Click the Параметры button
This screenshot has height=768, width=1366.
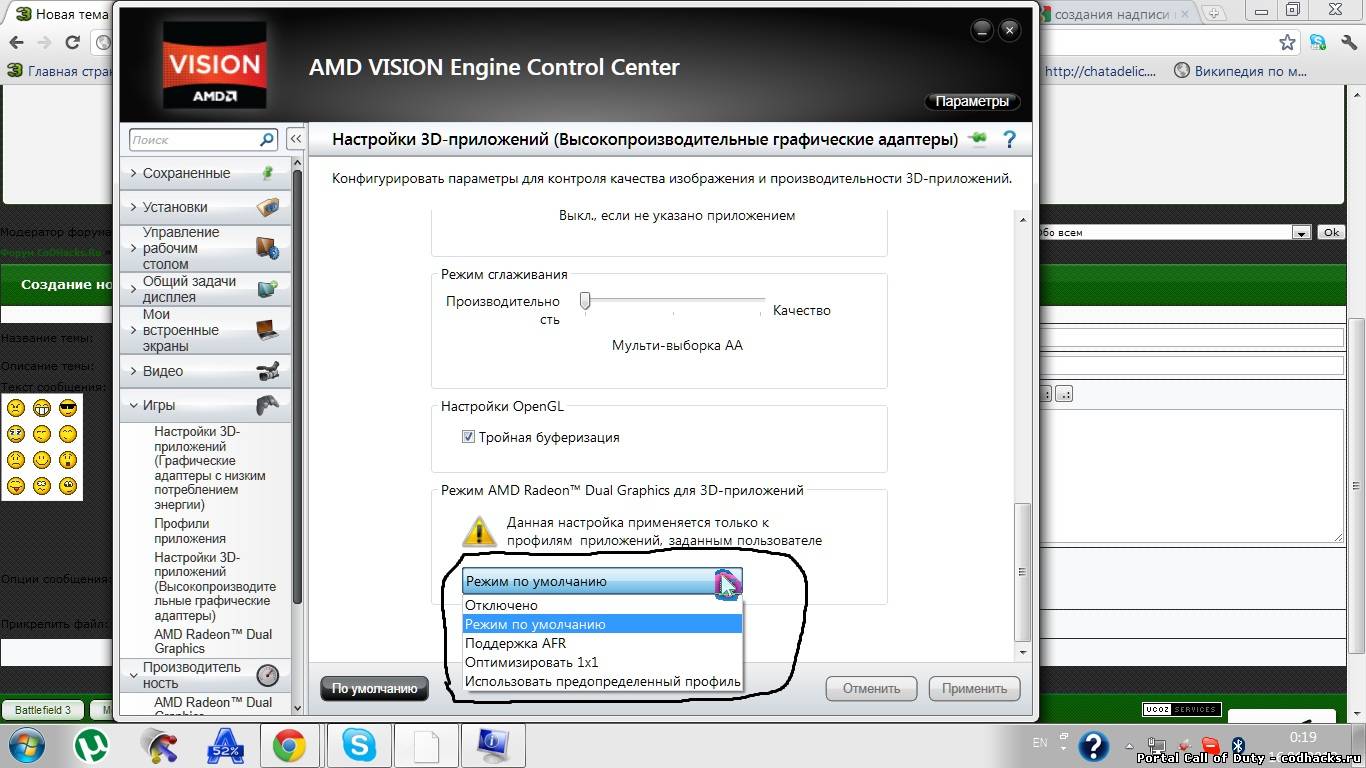(x=973, y=101)
